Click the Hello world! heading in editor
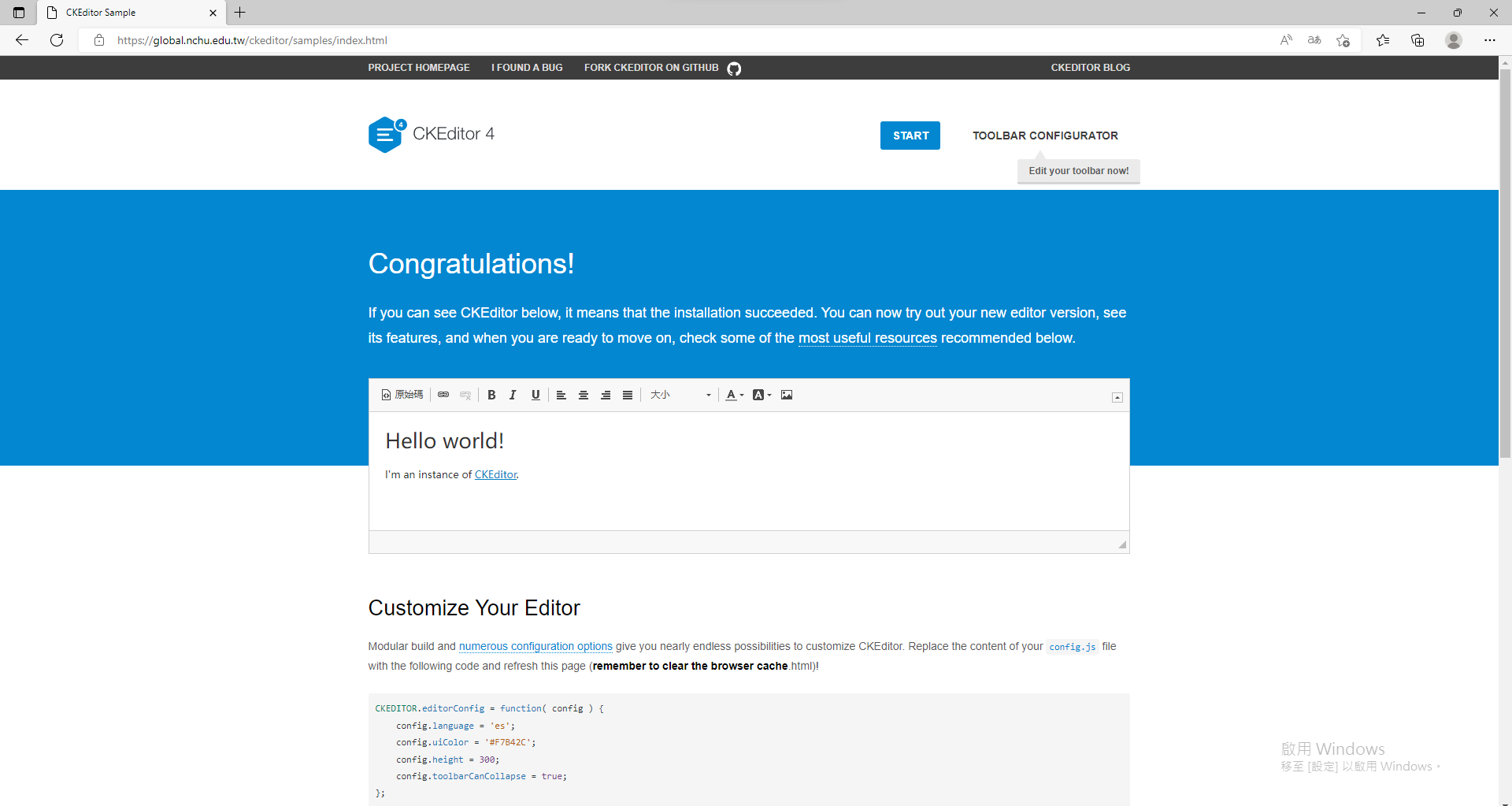1512x806 pixels. (444, 441)
